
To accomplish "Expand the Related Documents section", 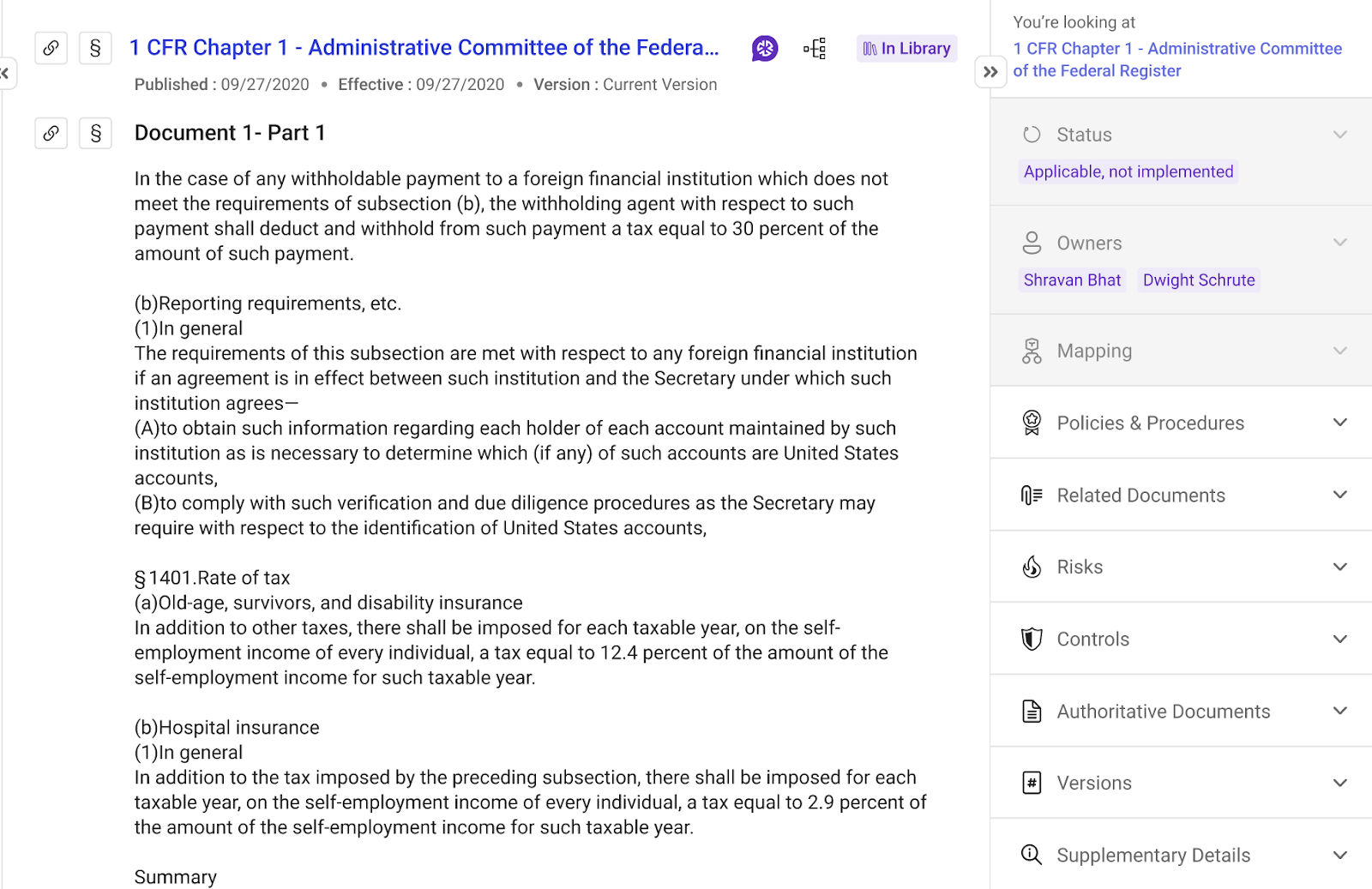I will tap(1340, 495).
